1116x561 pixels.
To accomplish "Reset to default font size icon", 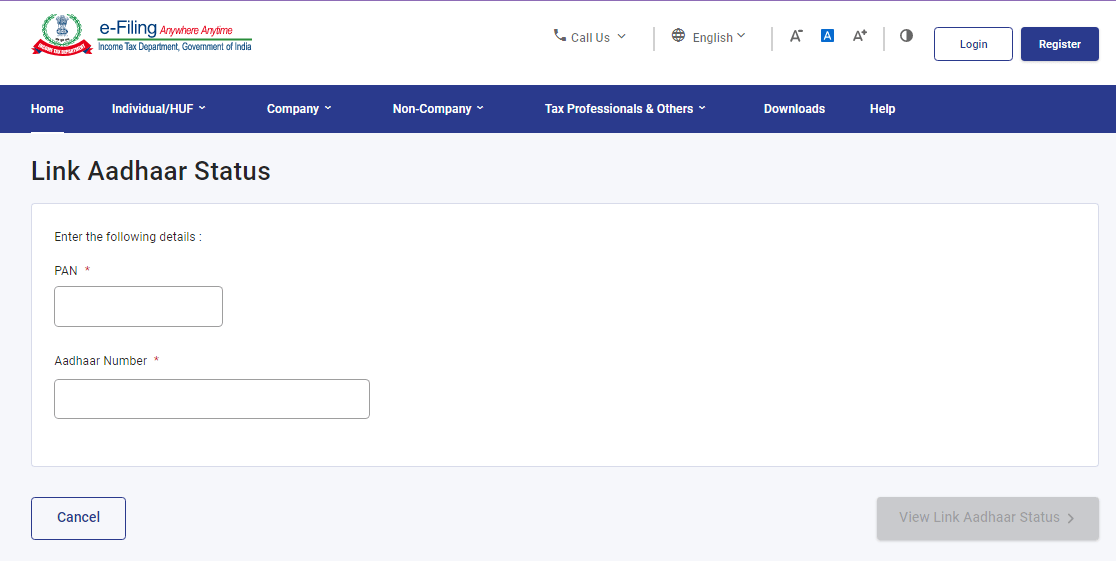I will 827,36.
